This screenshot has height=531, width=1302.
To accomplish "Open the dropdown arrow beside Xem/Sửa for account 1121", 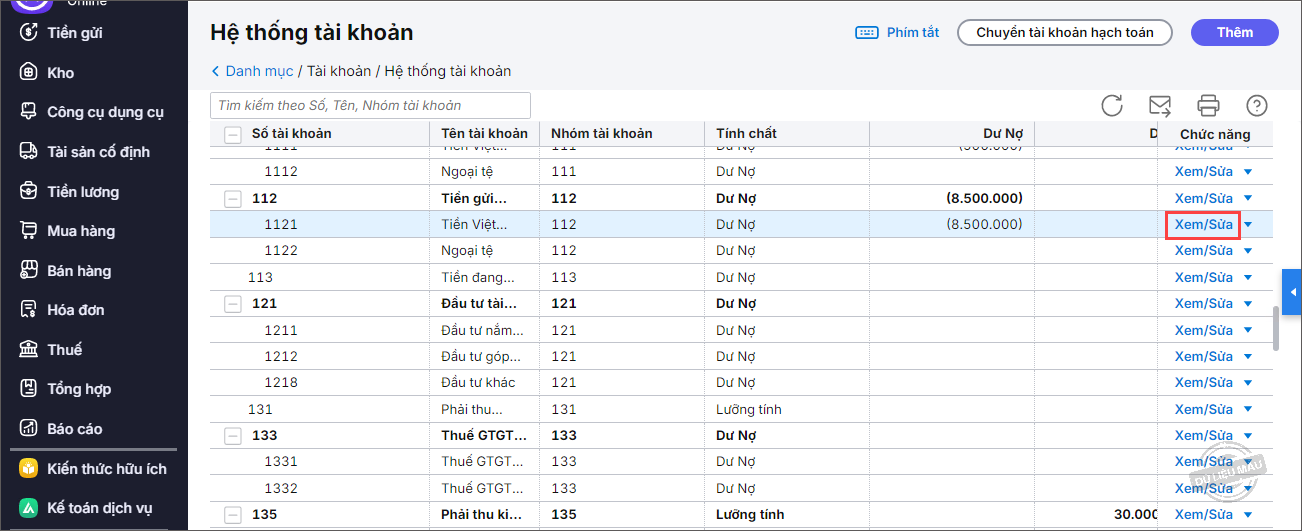I will [x=1248, y=225].
